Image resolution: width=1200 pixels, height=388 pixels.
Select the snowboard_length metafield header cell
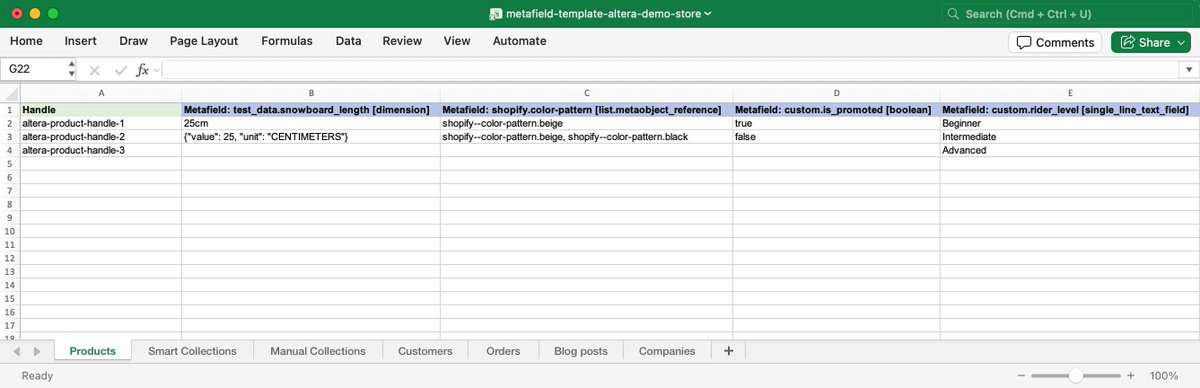310,109
